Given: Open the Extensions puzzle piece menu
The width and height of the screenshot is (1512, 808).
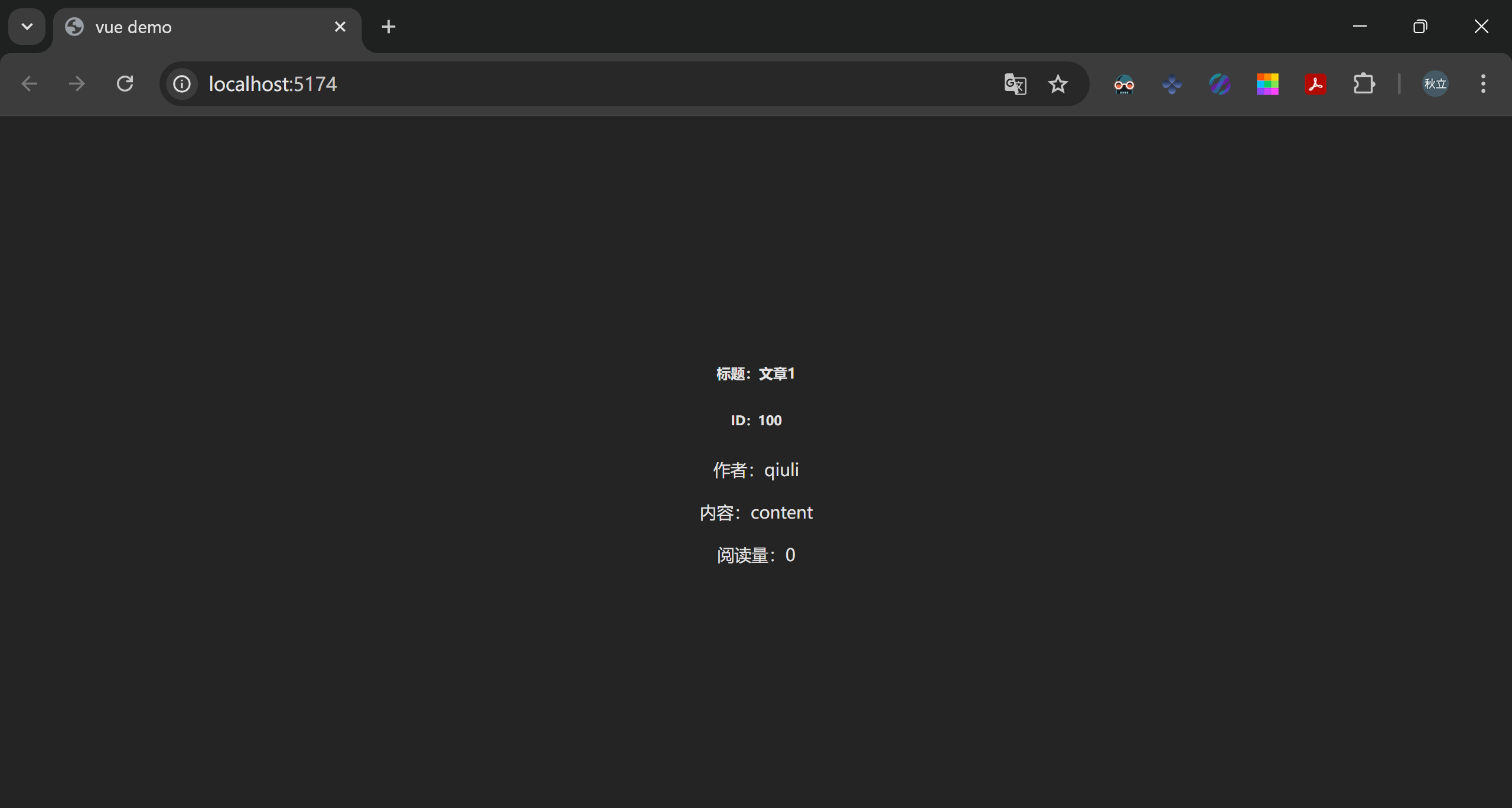Looking at the screenshot, I should click(x=1364, y=84).
